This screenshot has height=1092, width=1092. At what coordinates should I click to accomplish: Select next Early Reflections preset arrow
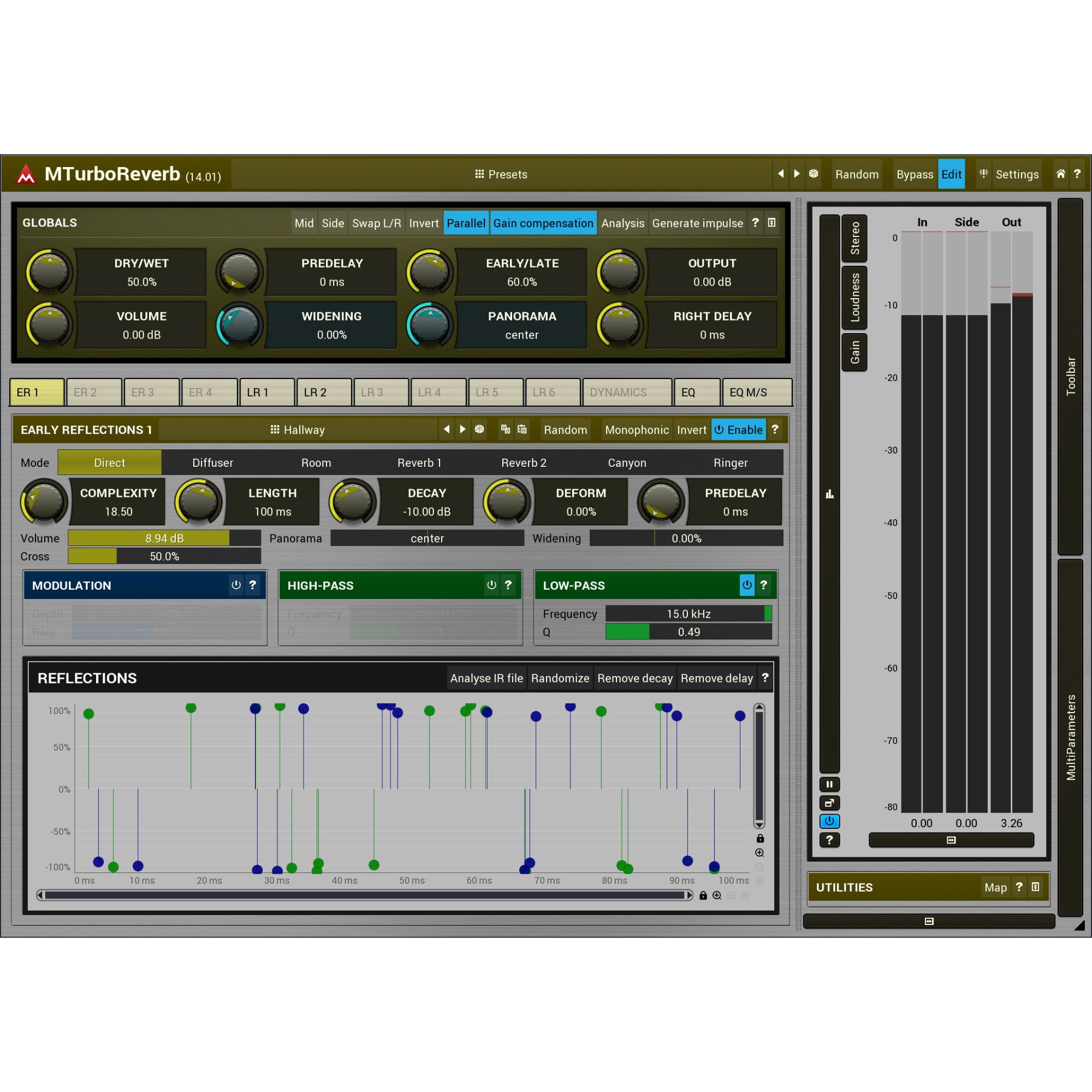(463, 430)
